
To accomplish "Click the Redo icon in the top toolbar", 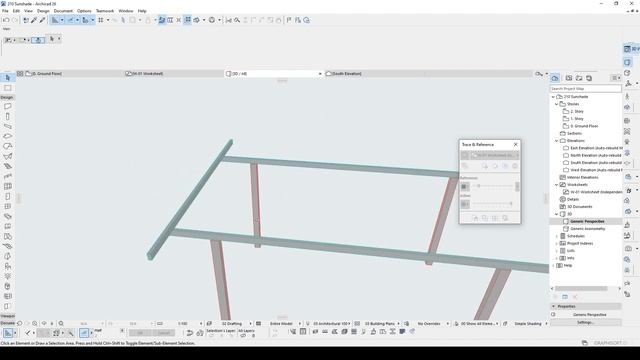I will [x=15, y=20].
